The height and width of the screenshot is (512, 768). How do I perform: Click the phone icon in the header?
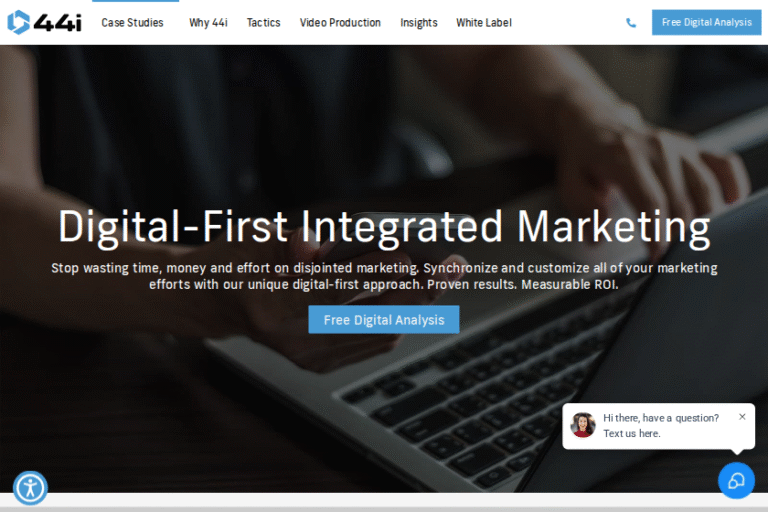pyautogui.click(x=631, y=23)
